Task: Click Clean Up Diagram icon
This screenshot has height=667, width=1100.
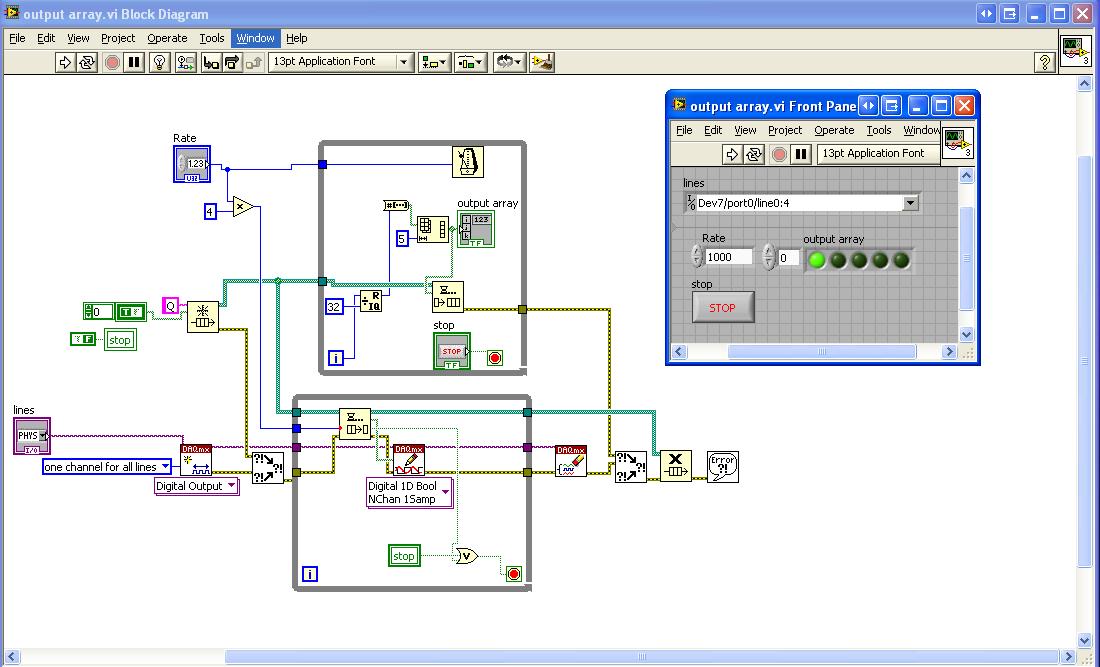Action: (x=542, y=62)
